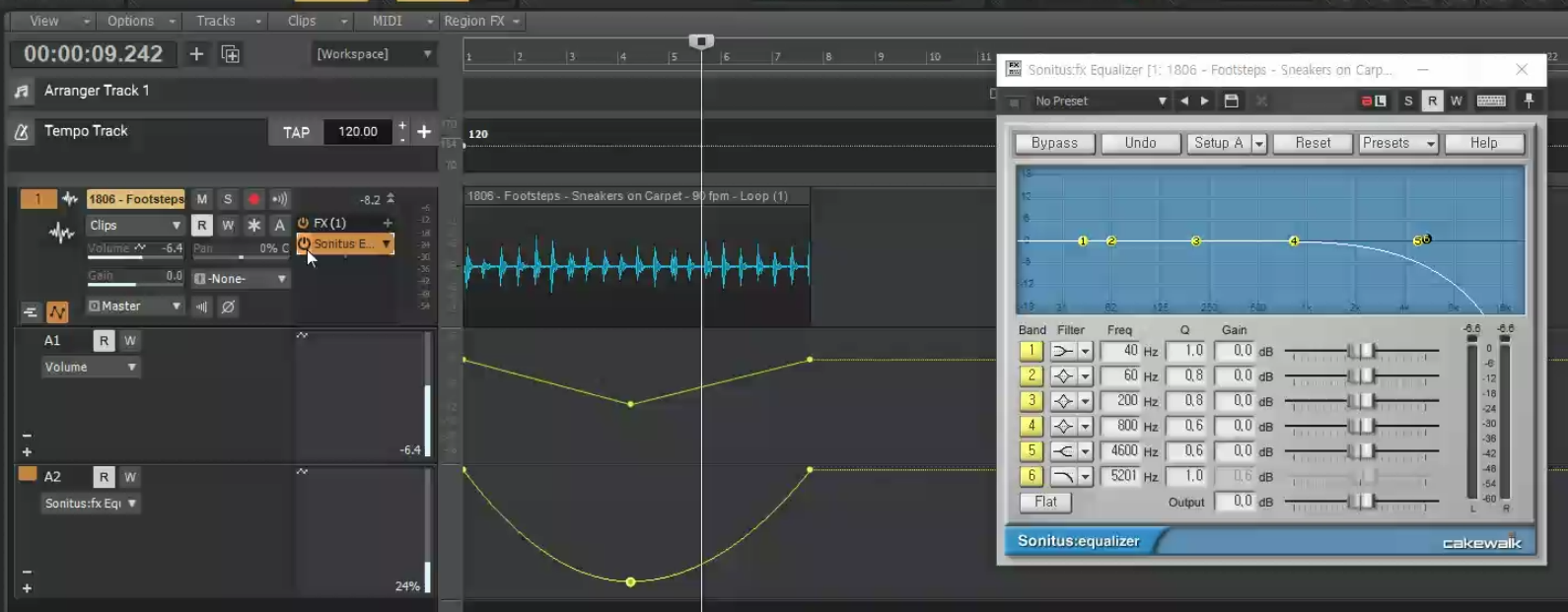Toggle the FX (1) rack power button

pyautogui.click(x=303, y=224)
